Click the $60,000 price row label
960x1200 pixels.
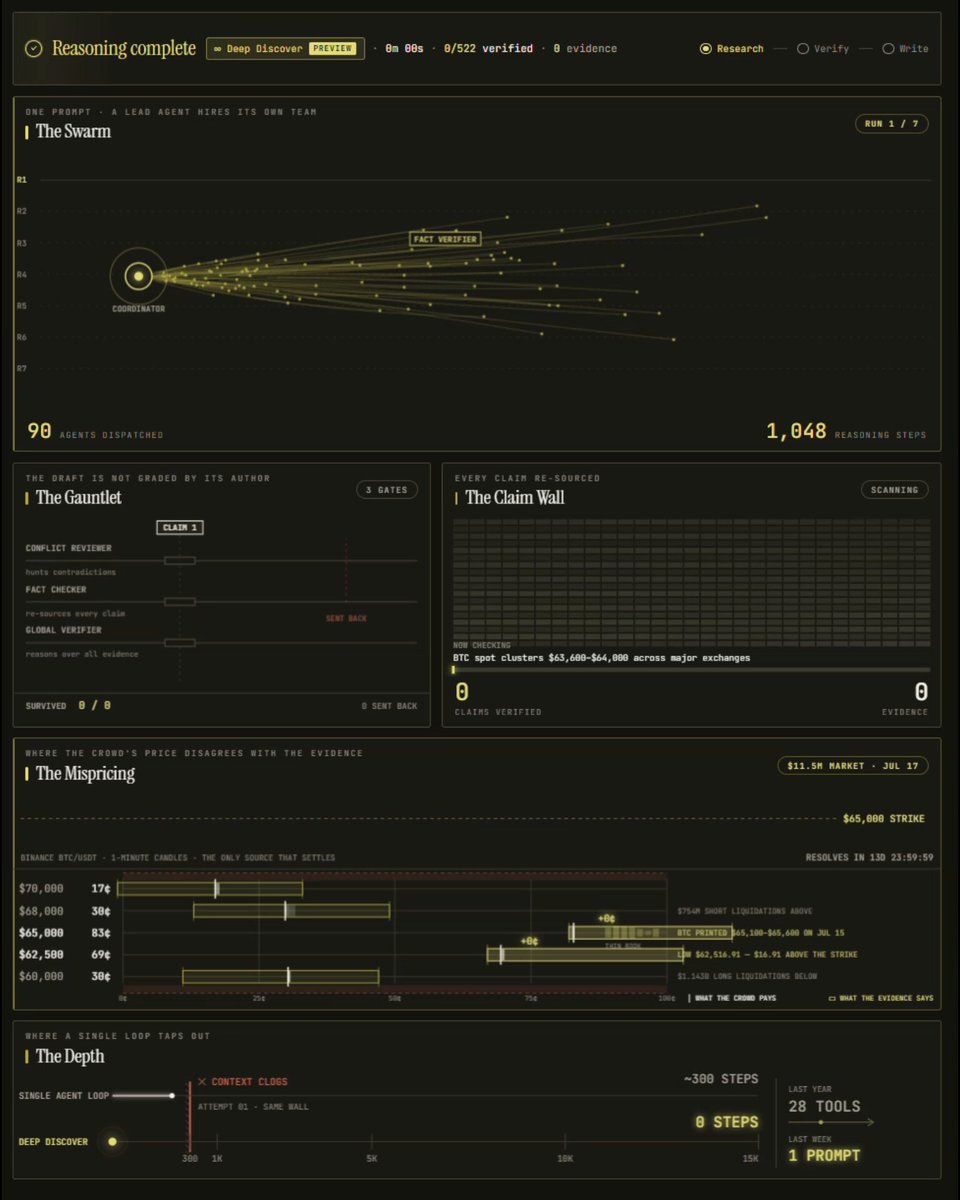pos(41,977)
